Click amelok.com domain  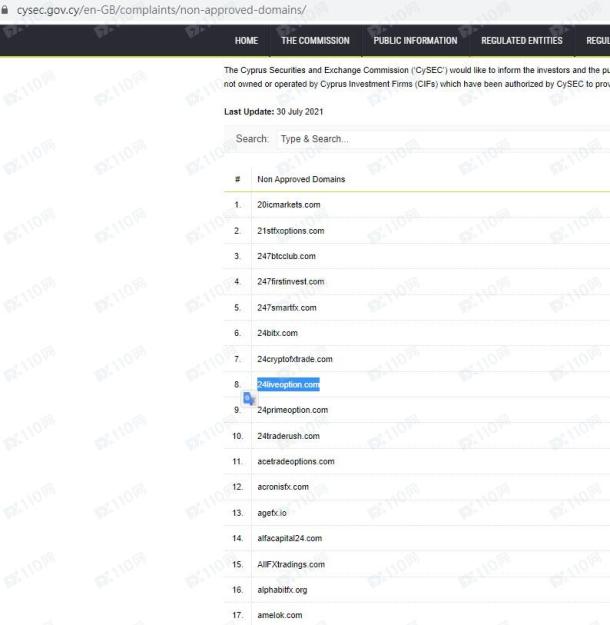tap(280, 615)
